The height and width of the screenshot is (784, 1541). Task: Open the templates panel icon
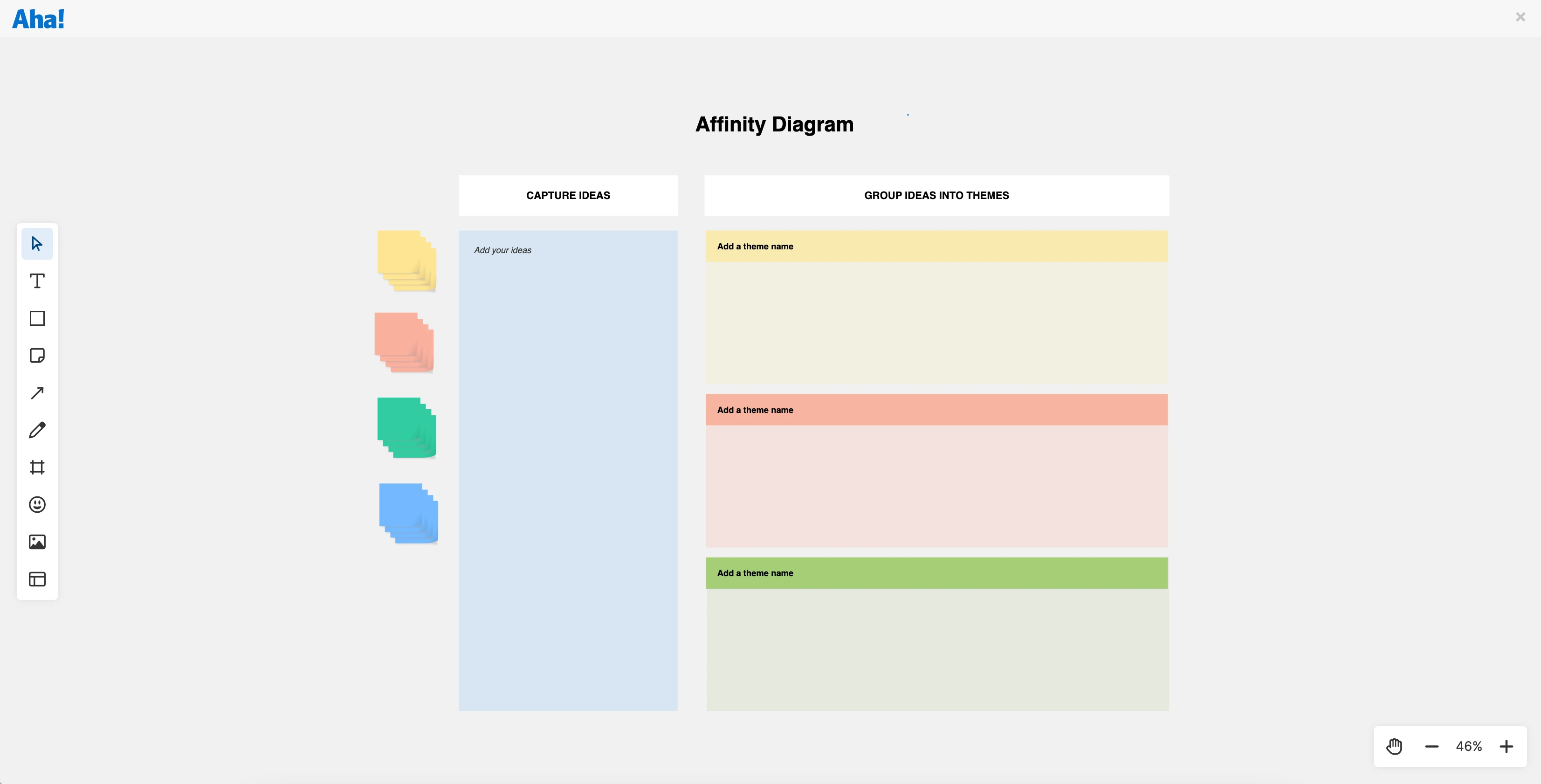37,579
